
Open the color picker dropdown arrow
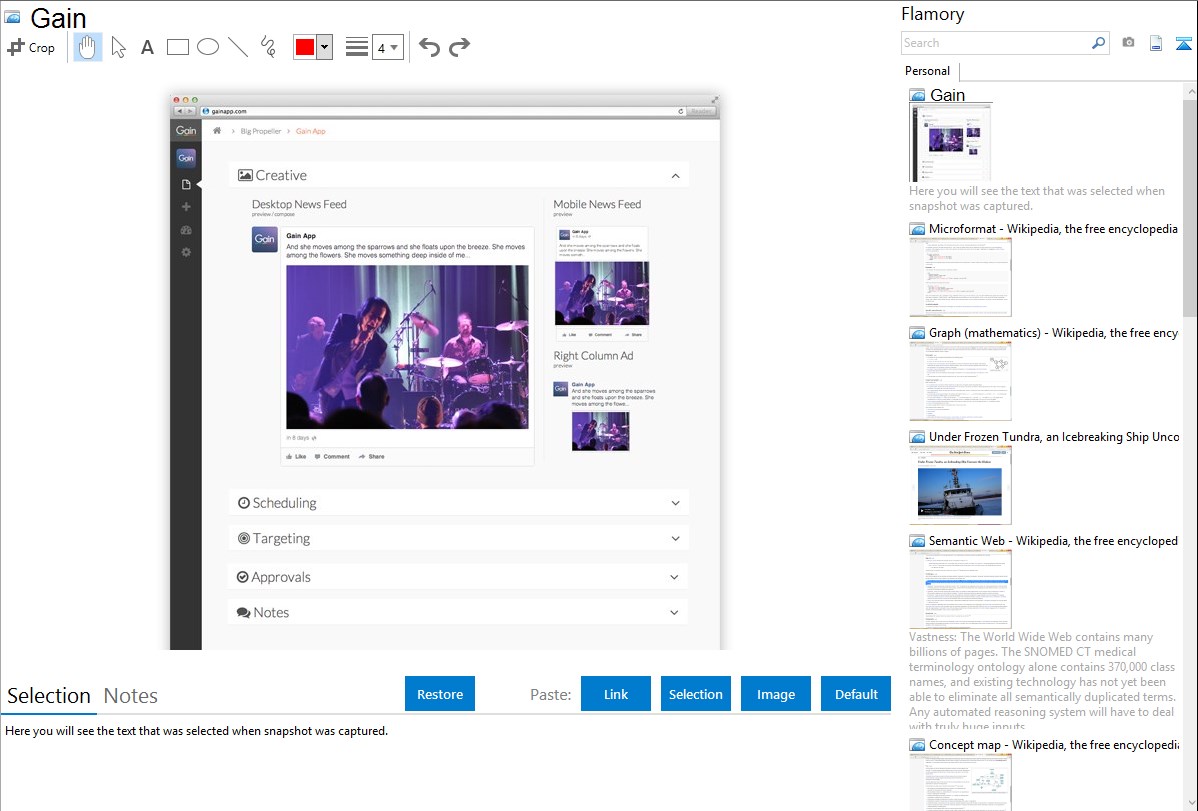324,47
